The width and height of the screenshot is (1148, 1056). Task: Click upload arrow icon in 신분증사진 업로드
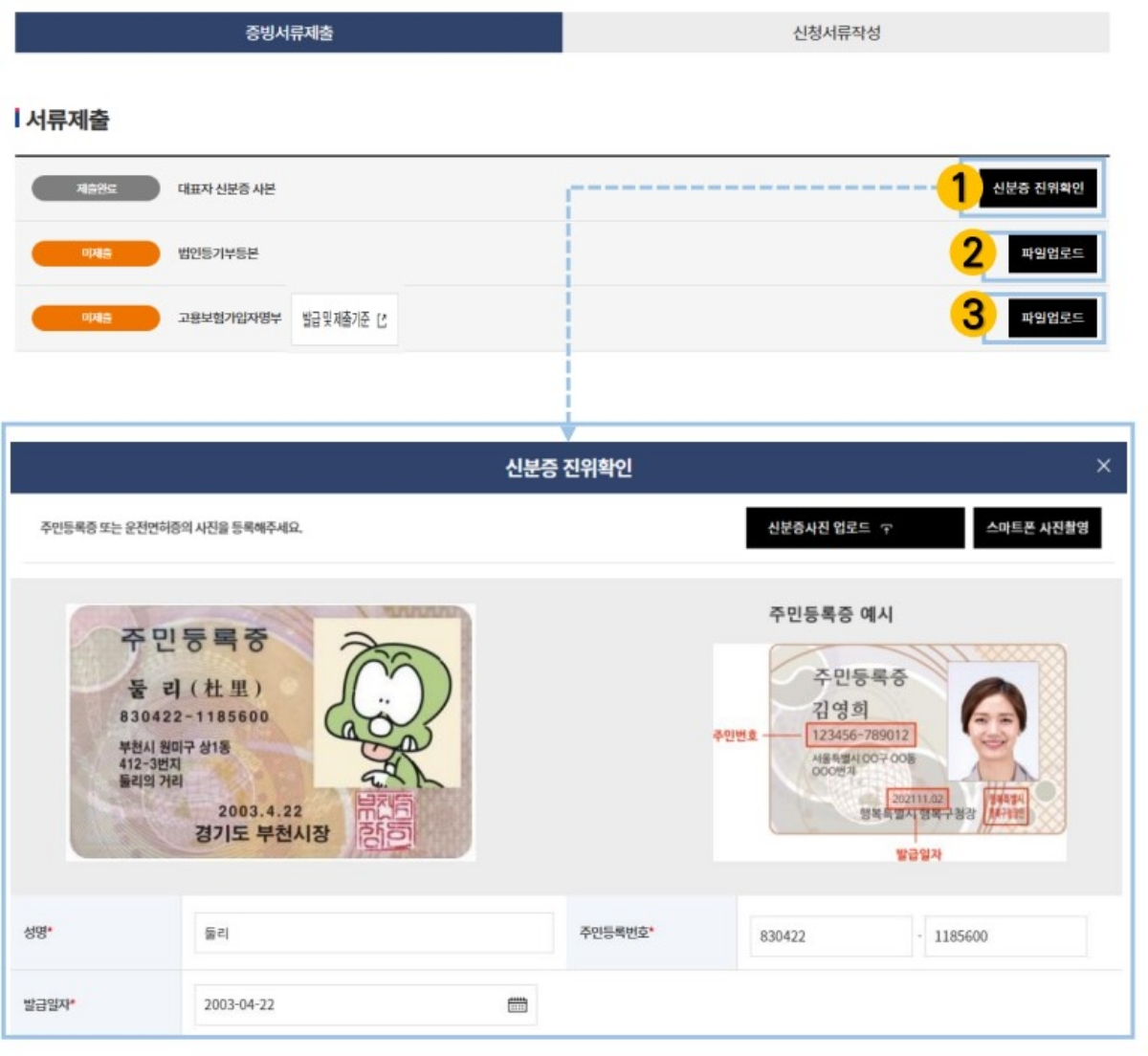(887, 529)
